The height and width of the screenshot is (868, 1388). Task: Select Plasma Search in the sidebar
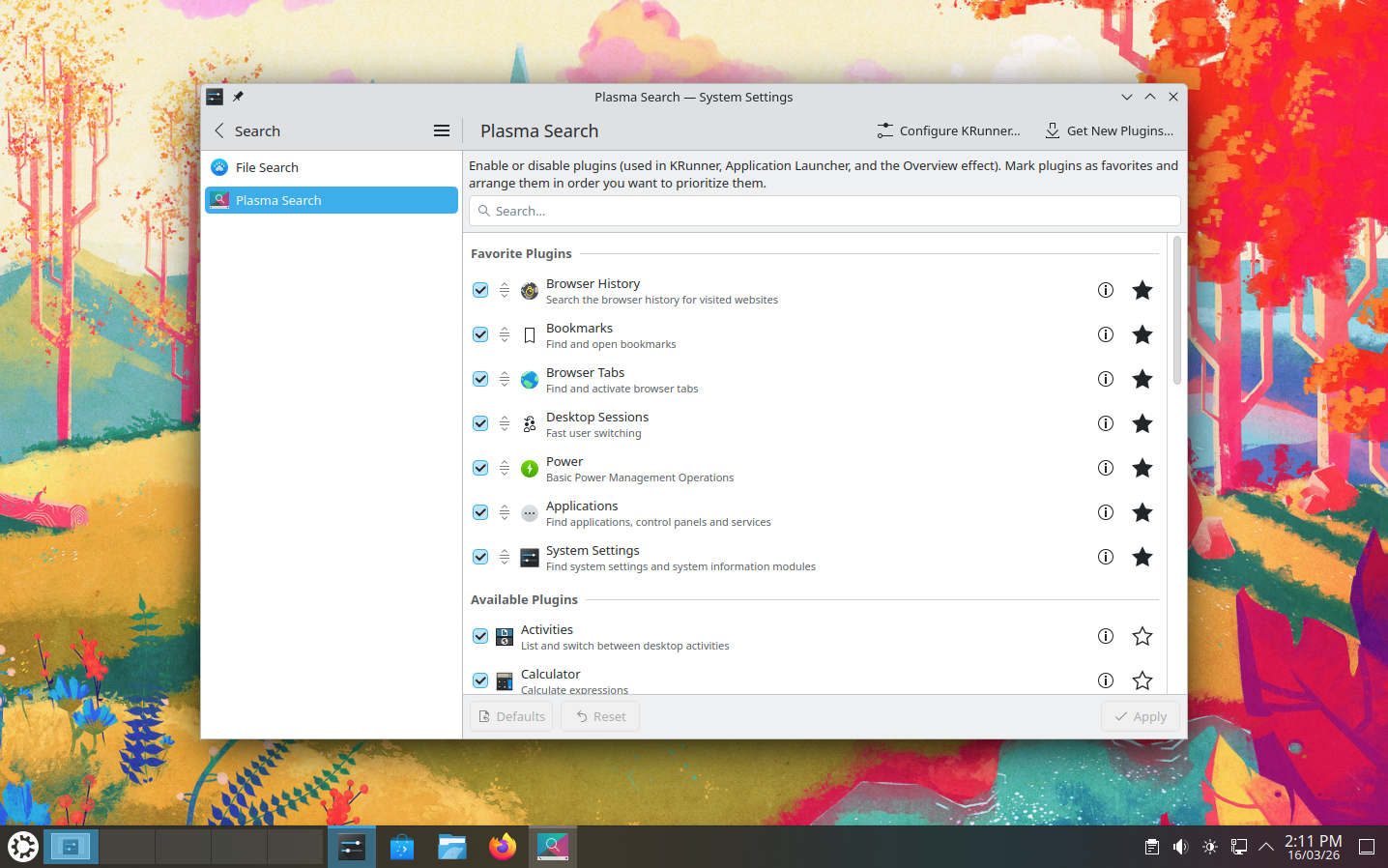pos(332,200)
